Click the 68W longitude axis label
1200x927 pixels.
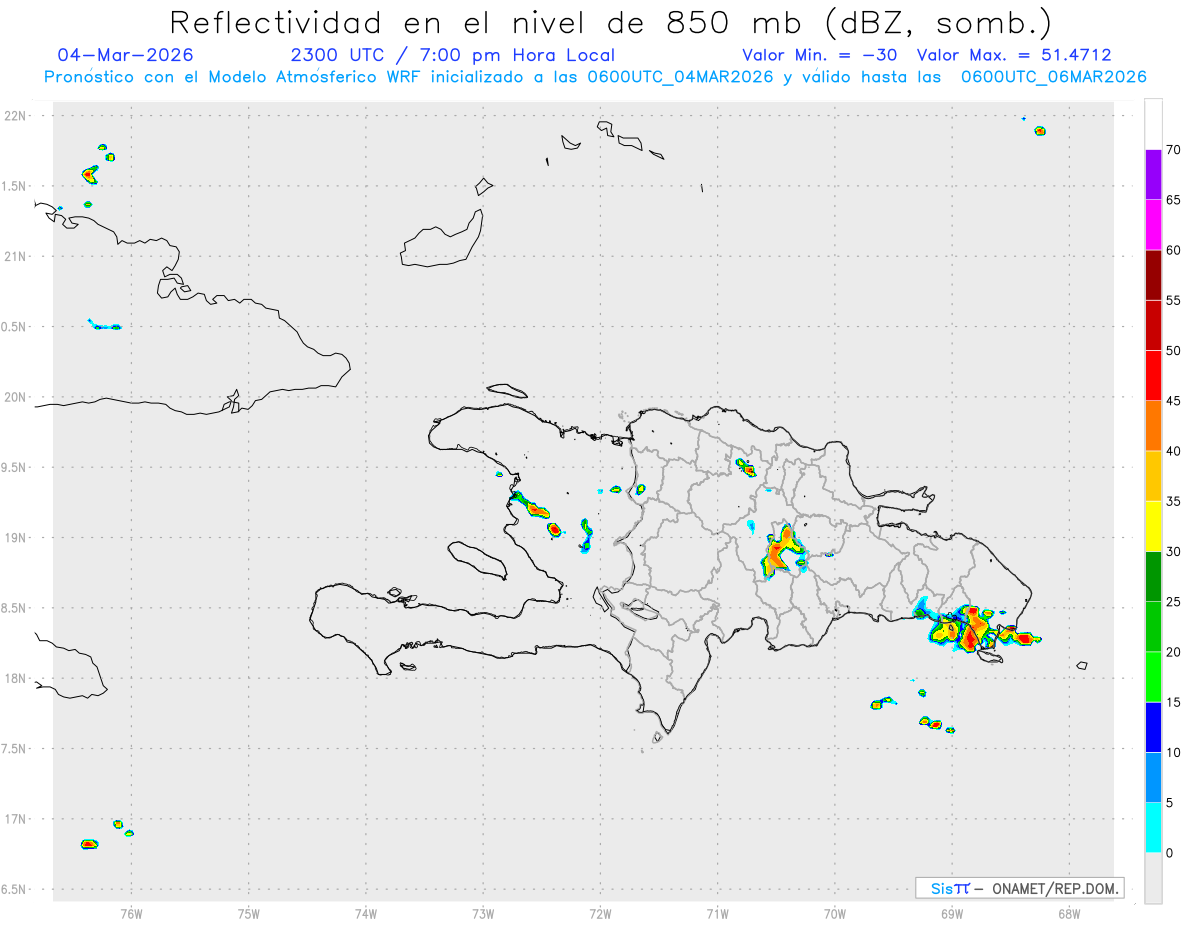[x=1068, y=912]
